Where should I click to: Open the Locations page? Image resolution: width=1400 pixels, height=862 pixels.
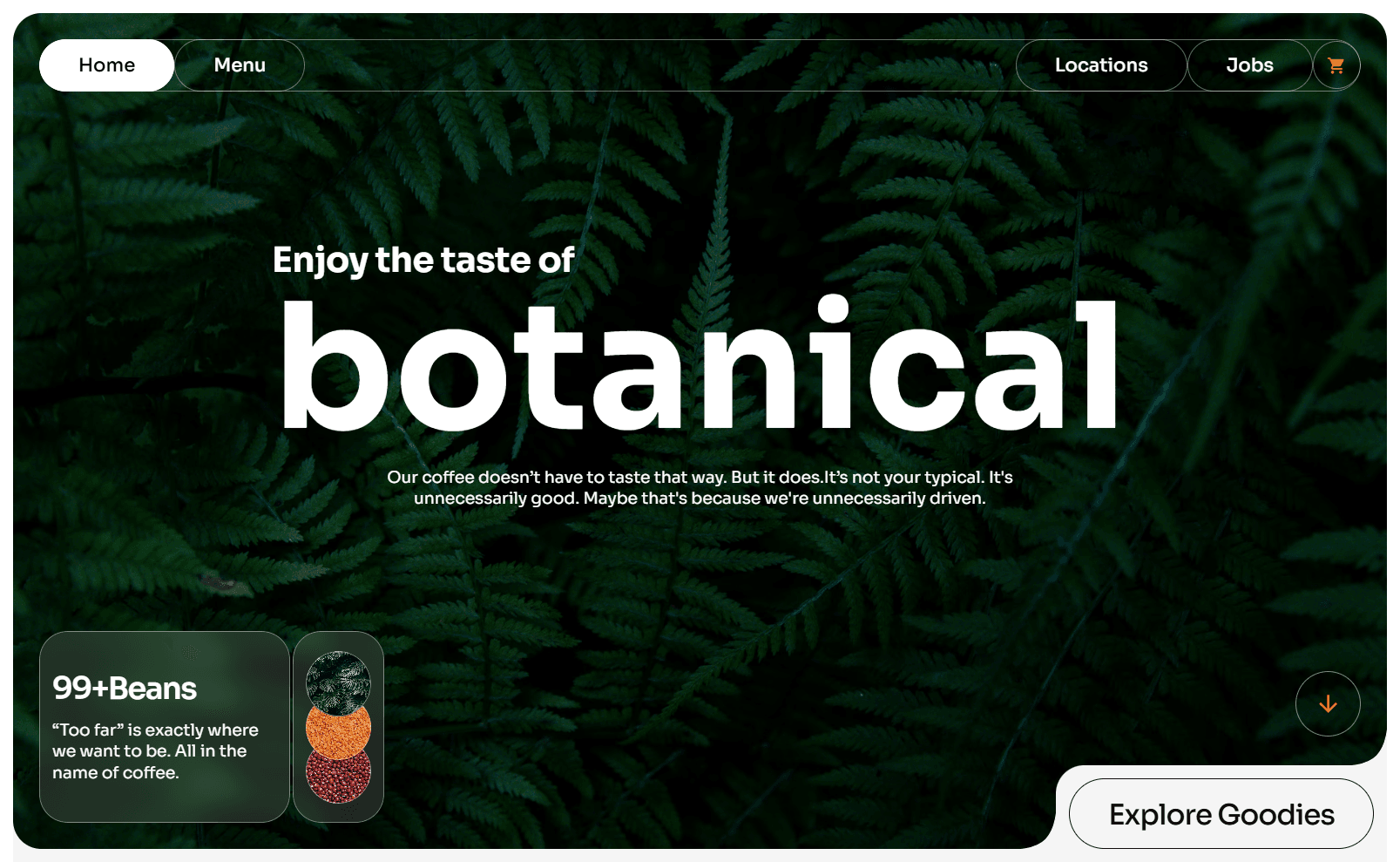pos(1100,64)
